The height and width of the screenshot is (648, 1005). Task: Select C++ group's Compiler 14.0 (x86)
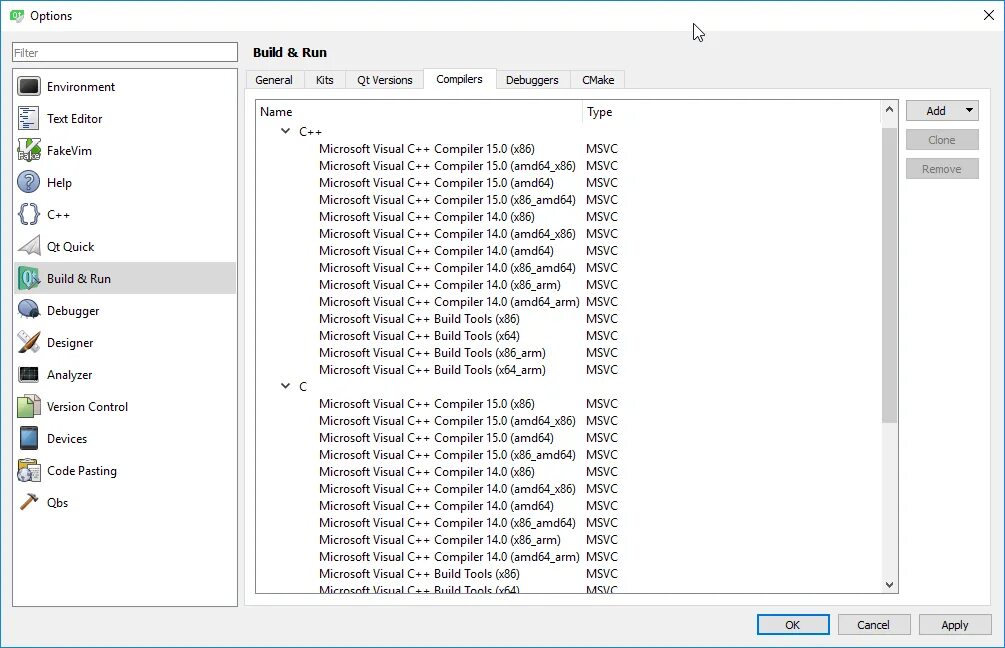coord(427,217)
